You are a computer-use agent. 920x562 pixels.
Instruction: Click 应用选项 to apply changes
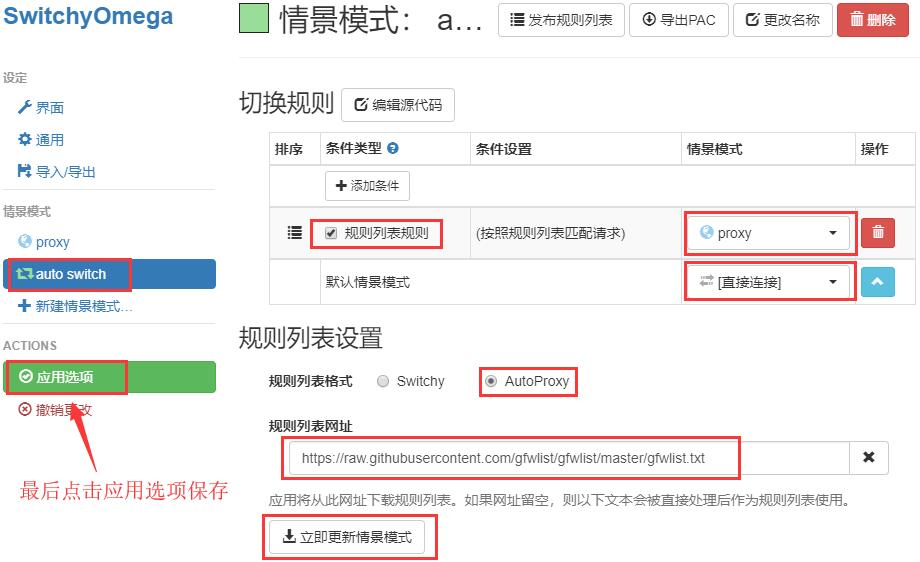tap(65, 377)
